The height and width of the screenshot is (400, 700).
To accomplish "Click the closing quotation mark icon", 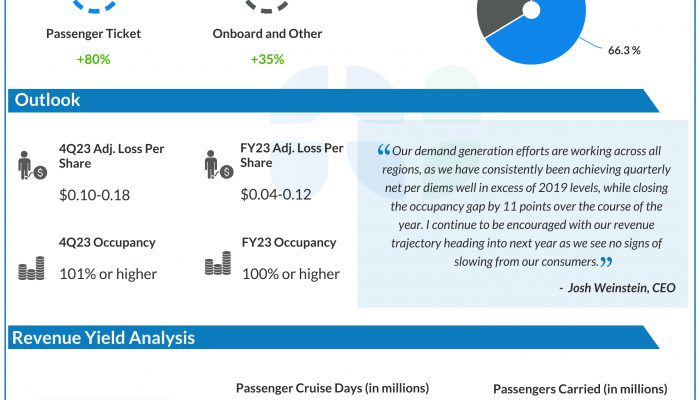I will (604, 262).
